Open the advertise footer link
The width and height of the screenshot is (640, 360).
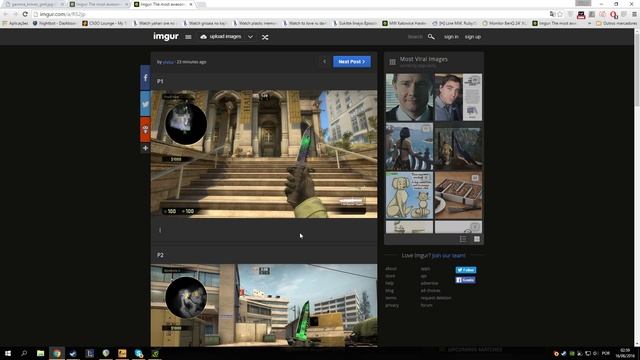pyautogui.click(x=429, y=283)
